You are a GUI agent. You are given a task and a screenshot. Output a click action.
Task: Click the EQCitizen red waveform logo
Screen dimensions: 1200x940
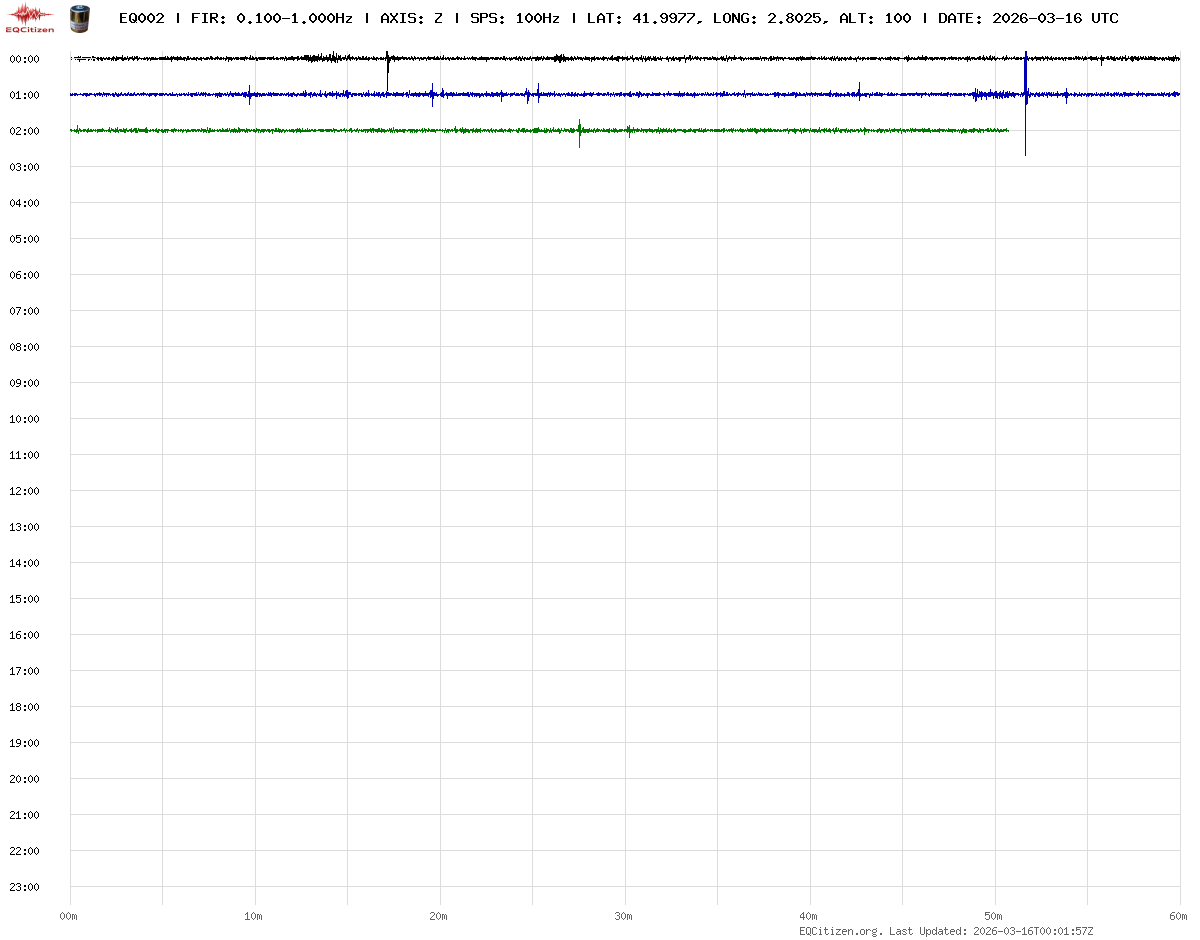click(31, 17)
